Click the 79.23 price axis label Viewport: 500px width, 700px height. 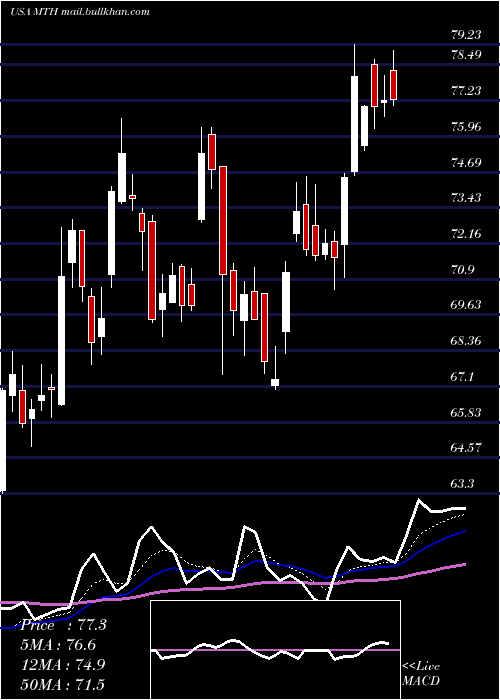tap(466, 35)
